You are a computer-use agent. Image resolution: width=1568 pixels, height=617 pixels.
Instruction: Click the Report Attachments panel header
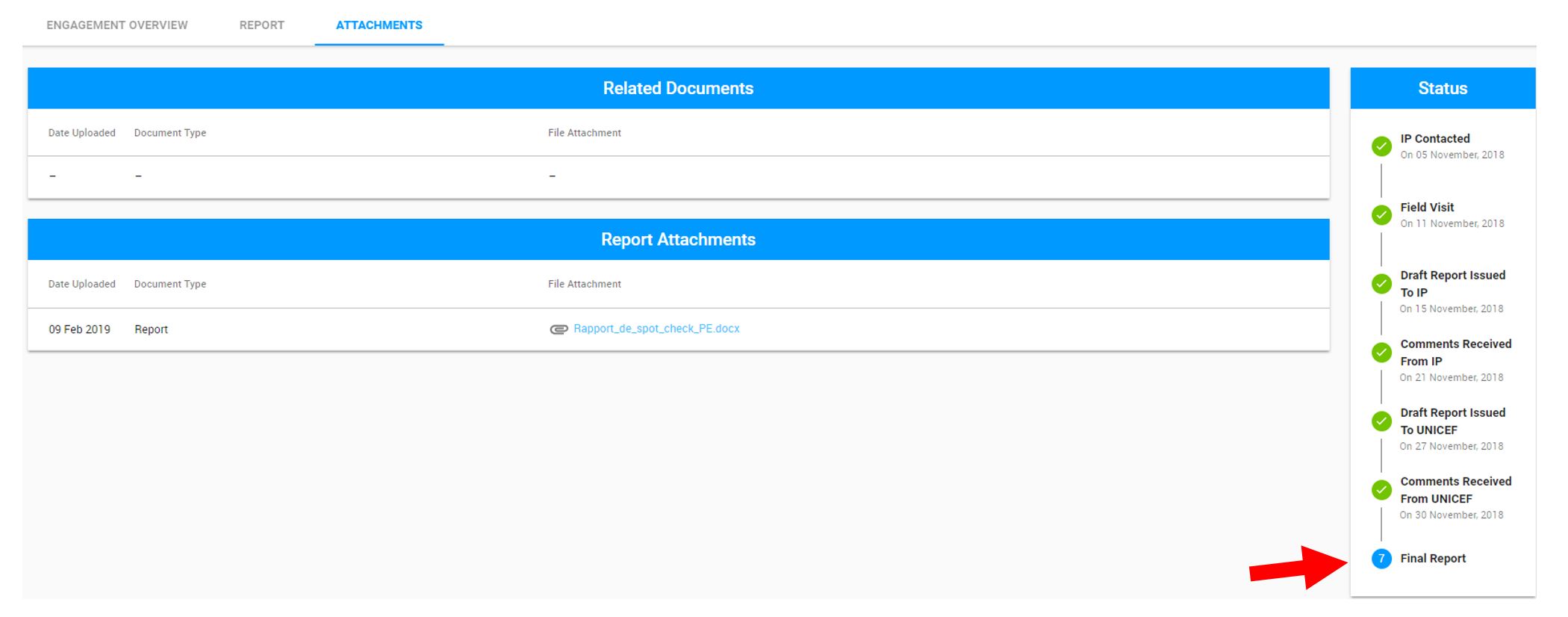tap(678, 239)
